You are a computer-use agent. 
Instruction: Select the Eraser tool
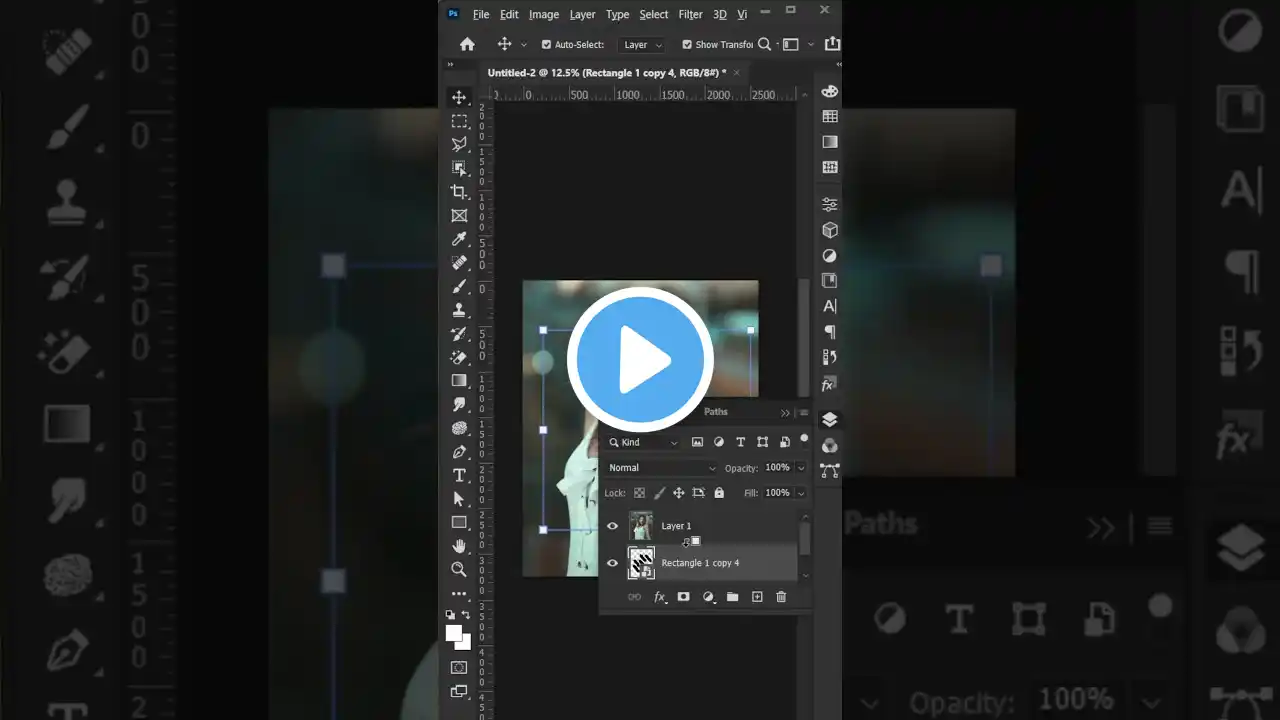click(459, 357)
